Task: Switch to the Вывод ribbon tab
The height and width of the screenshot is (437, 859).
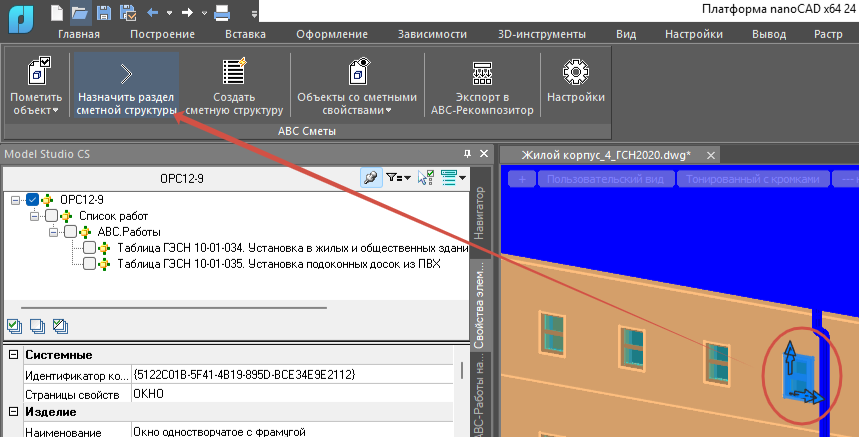Action: (769, 34)
